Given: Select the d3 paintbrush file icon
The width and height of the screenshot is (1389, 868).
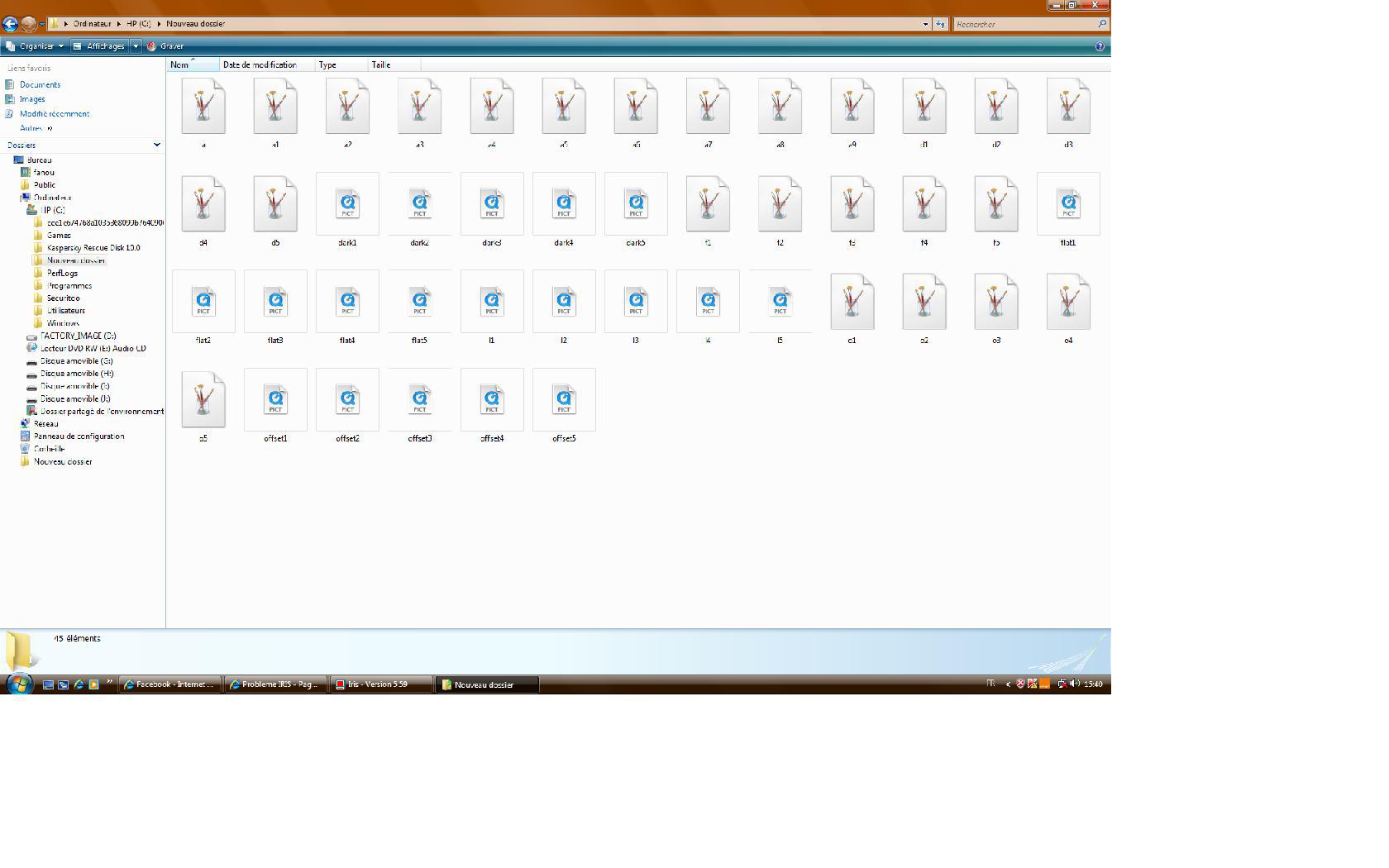Looking at the screenshot, I should pos(1068,106).
